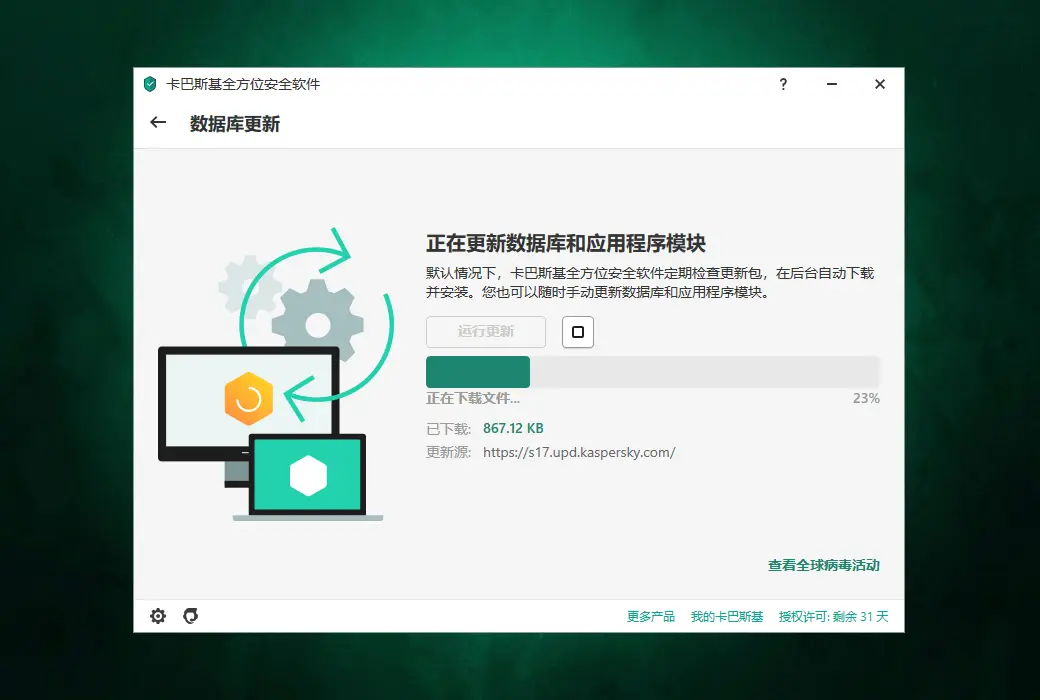Click the 23% progress value
This screenshot has width=1040, height=700.
pos(866,398)
